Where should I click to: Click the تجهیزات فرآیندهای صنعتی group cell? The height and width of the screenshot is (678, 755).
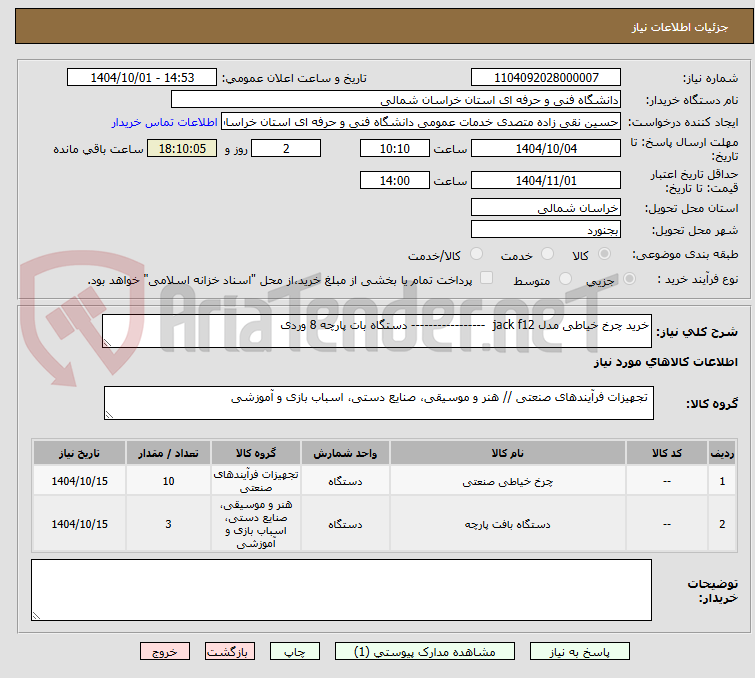point(256,481)
